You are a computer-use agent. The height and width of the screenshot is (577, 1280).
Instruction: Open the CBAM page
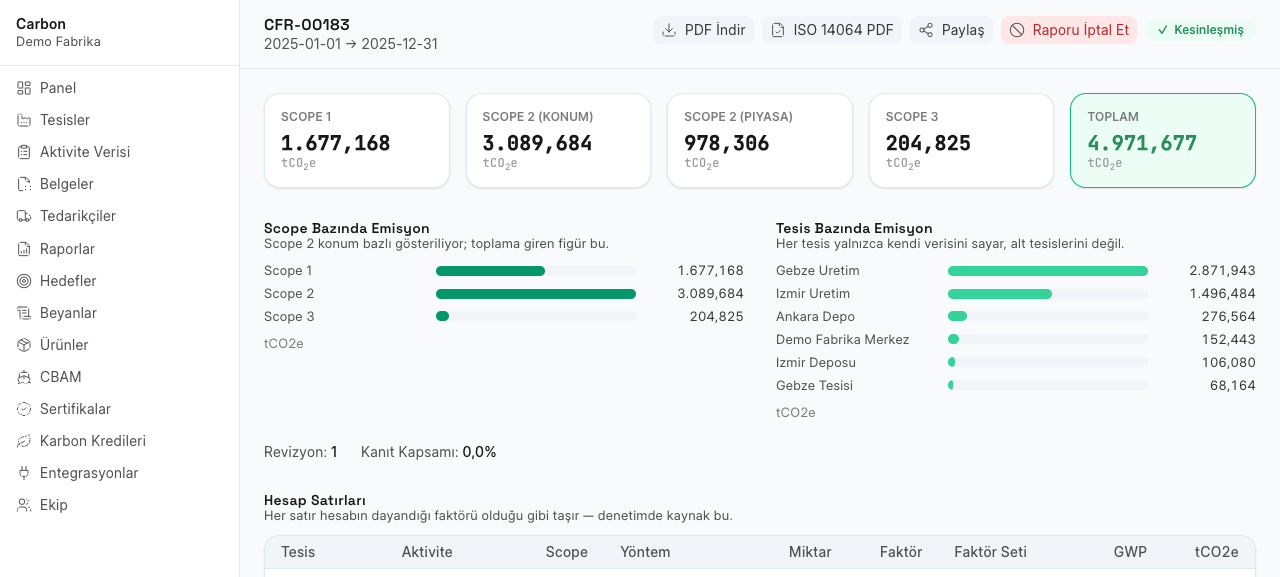pos(120,377)
